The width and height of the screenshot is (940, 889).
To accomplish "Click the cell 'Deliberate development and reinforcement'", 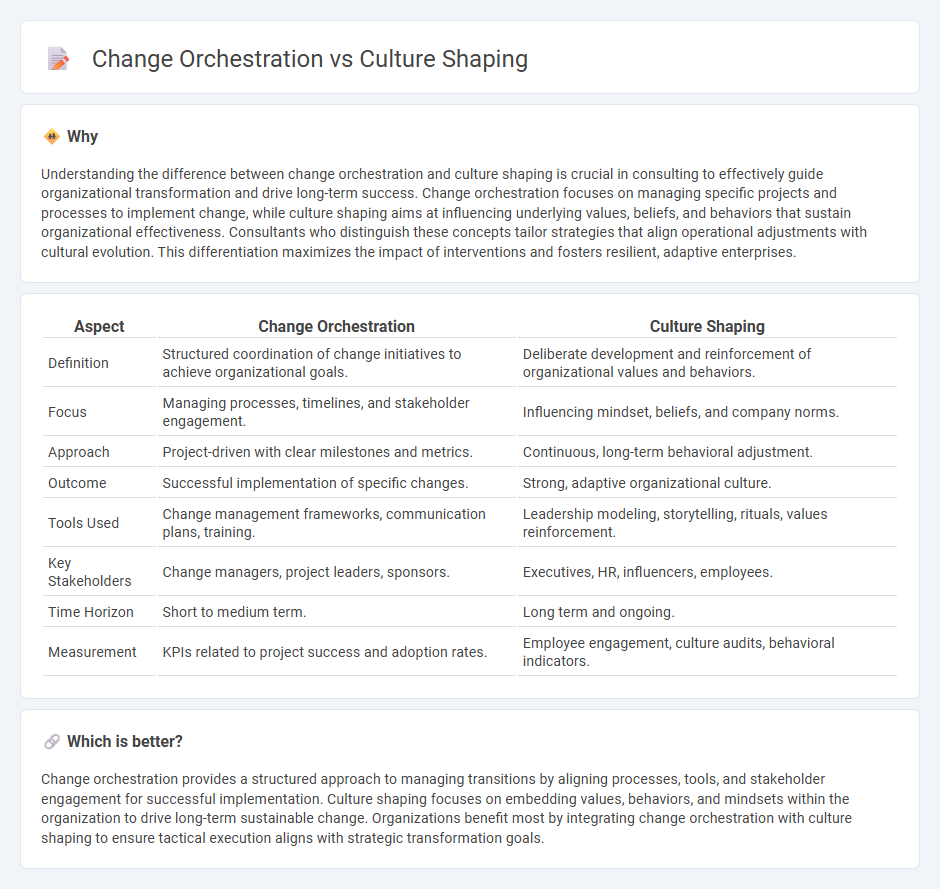I will [x=707, y=363].
